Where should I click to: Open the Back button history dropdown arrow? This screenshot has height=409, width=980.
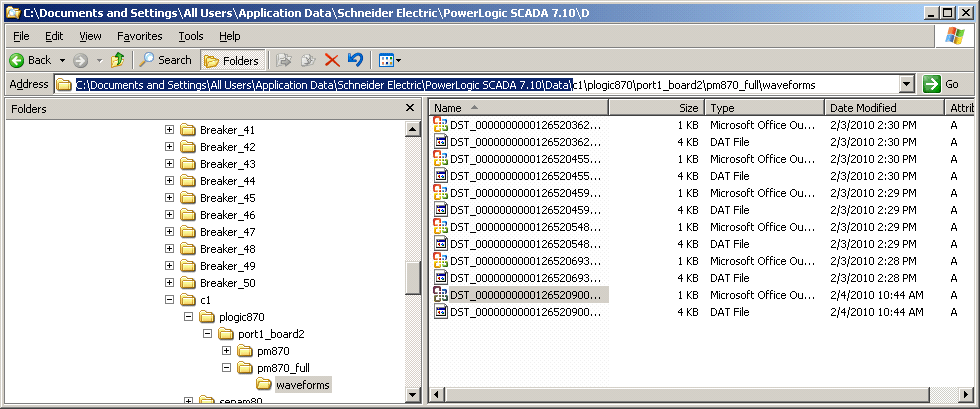tap(62, 61)
